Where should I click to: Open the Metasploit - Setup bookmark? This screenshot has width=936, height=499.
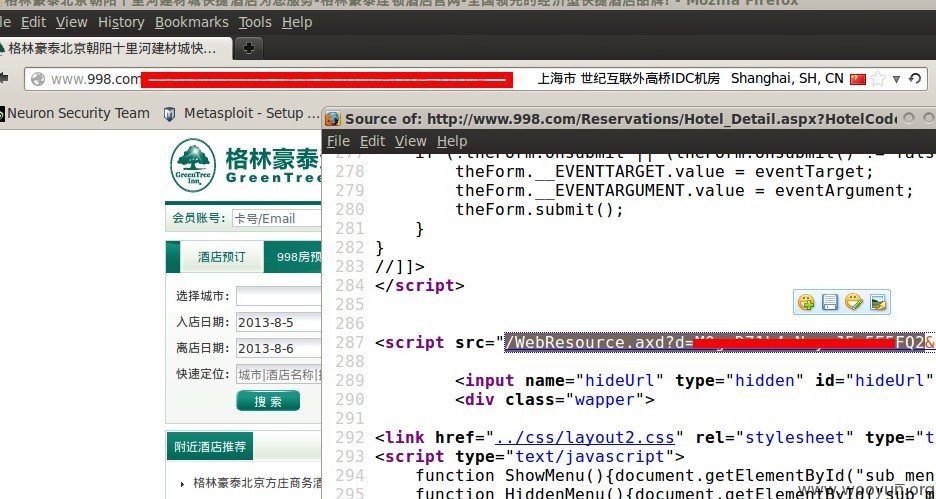tap(243, 113)
